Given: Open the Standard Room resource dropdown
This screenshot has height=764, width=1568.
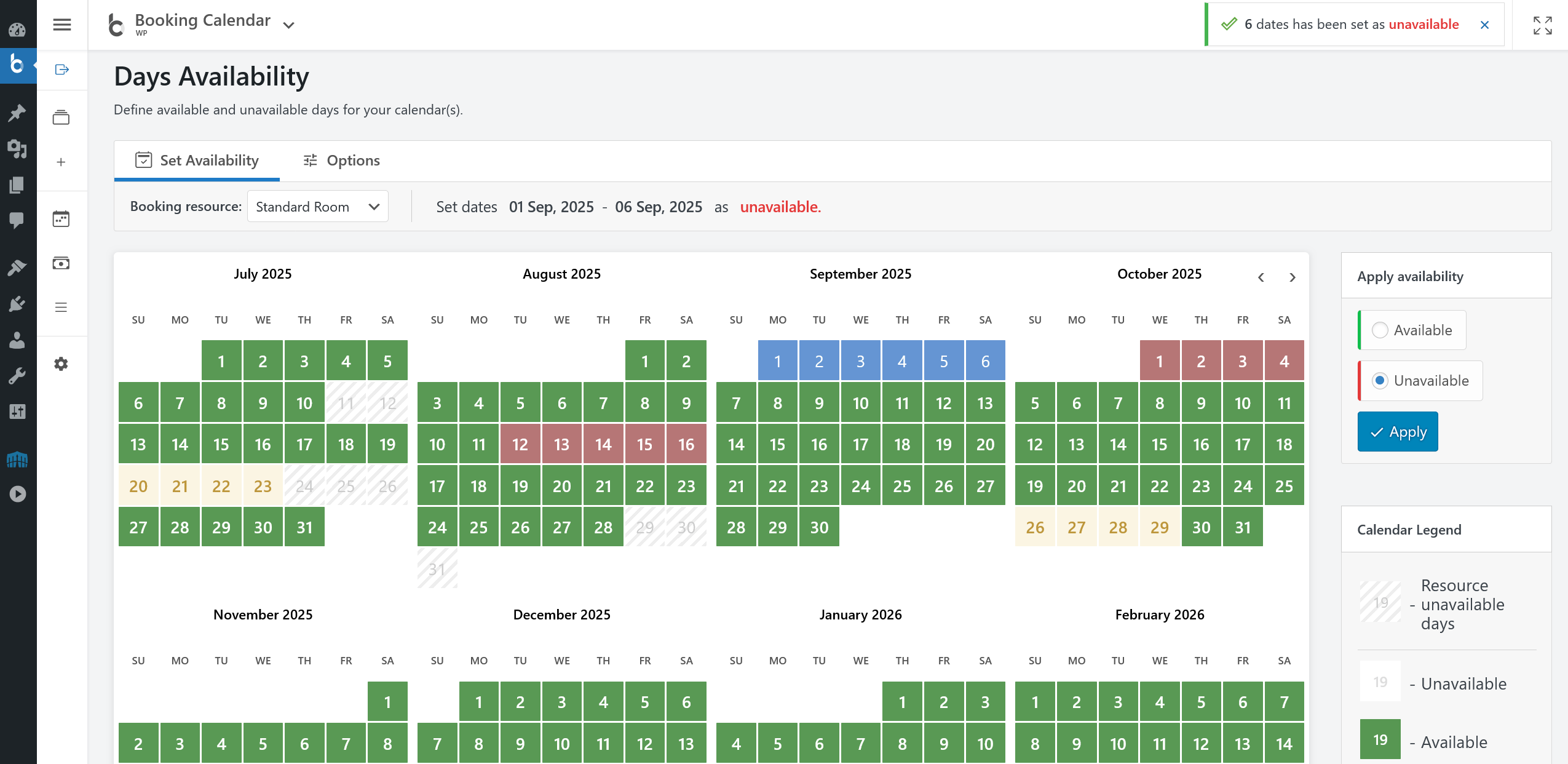Looking at the screenshot, I should 317,207.
